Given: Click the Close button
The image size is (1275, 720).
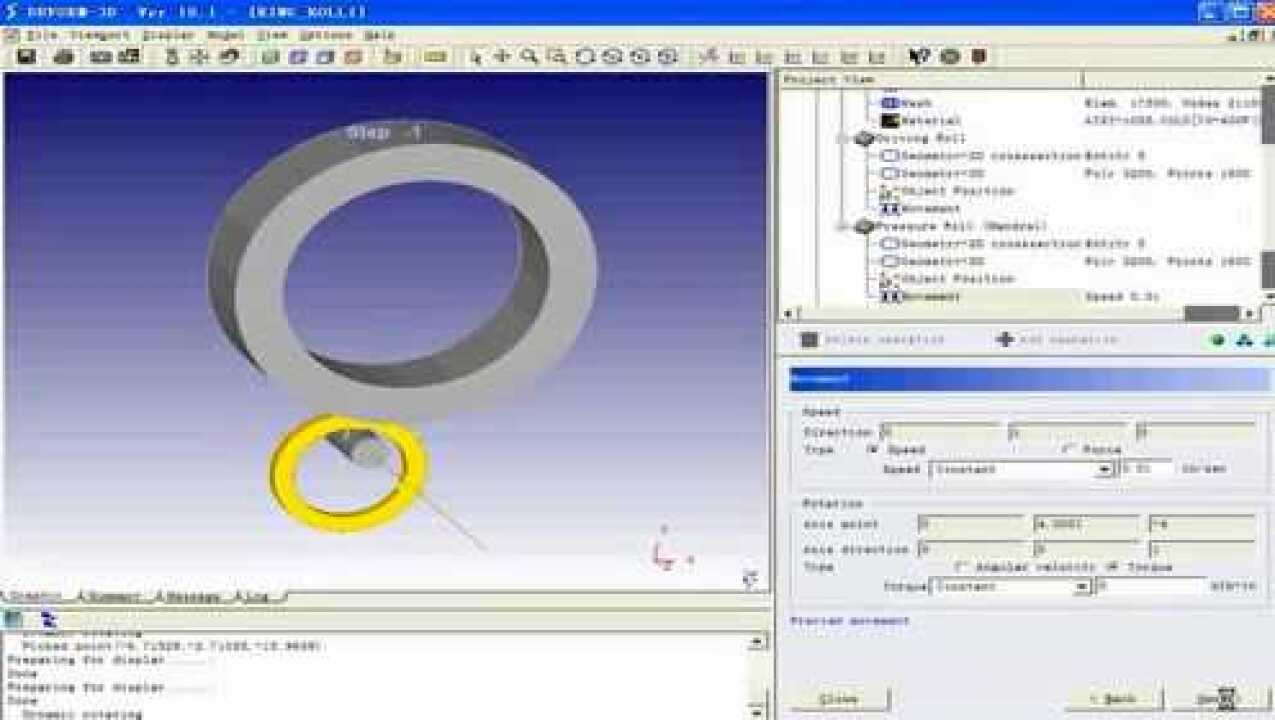Looking at the screenshot, I should click(839, 699).
